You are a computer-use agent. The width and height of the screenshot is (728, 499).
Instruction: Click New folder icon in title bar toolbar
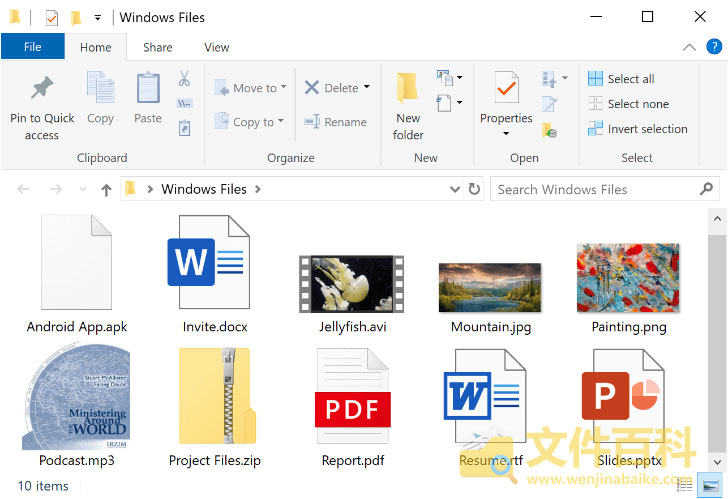click(76, 18)
